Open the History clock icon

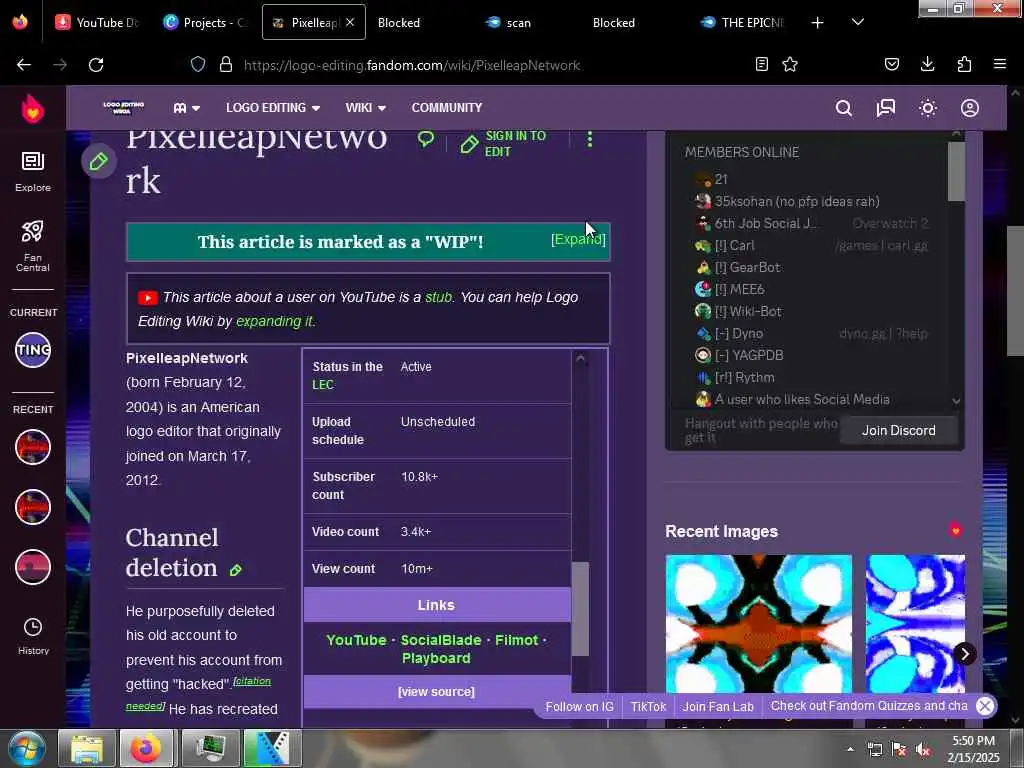(33, 636)
